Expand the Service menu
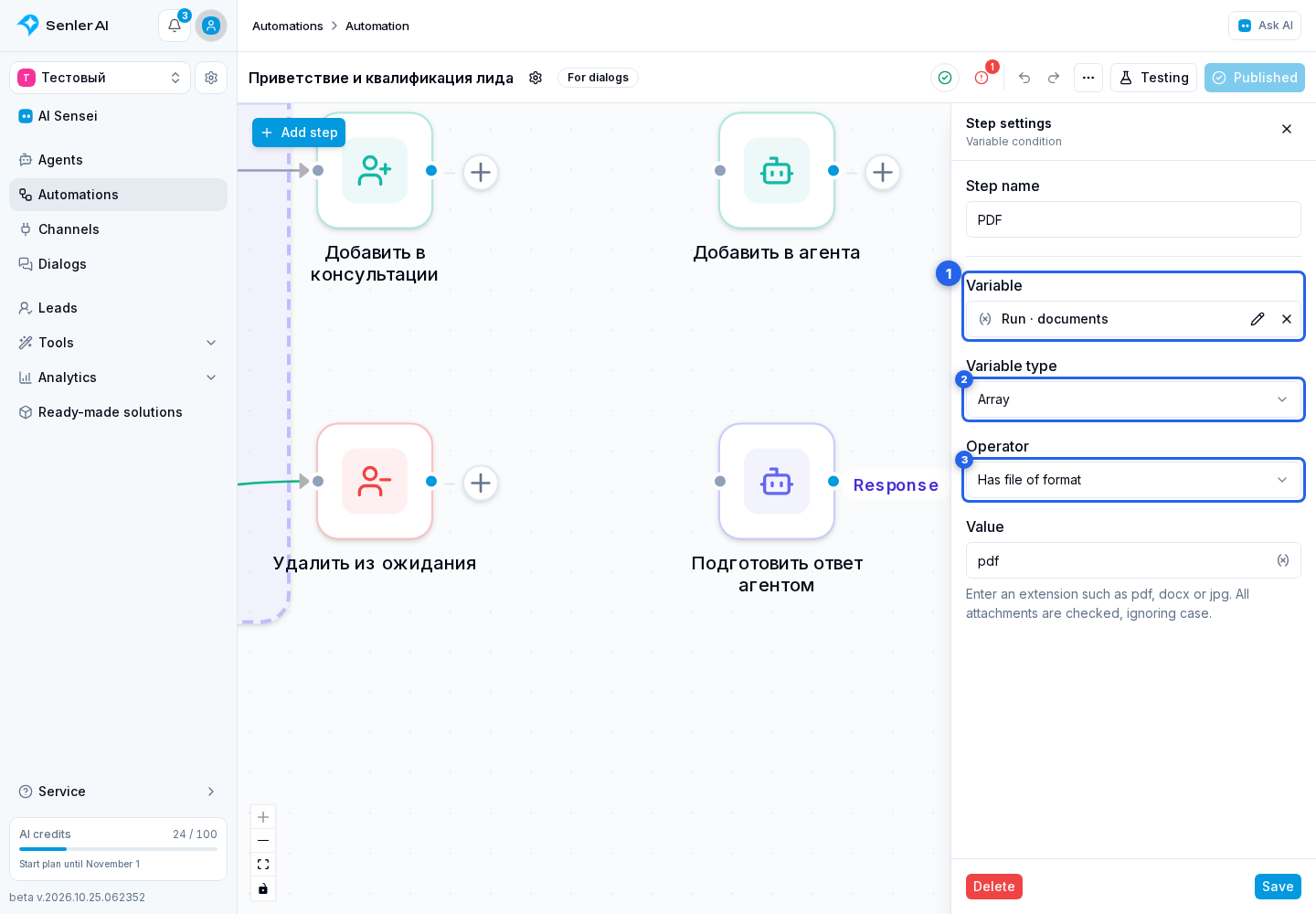The image size is (1316, 914). pyautogui.click(x=118, y=792)
